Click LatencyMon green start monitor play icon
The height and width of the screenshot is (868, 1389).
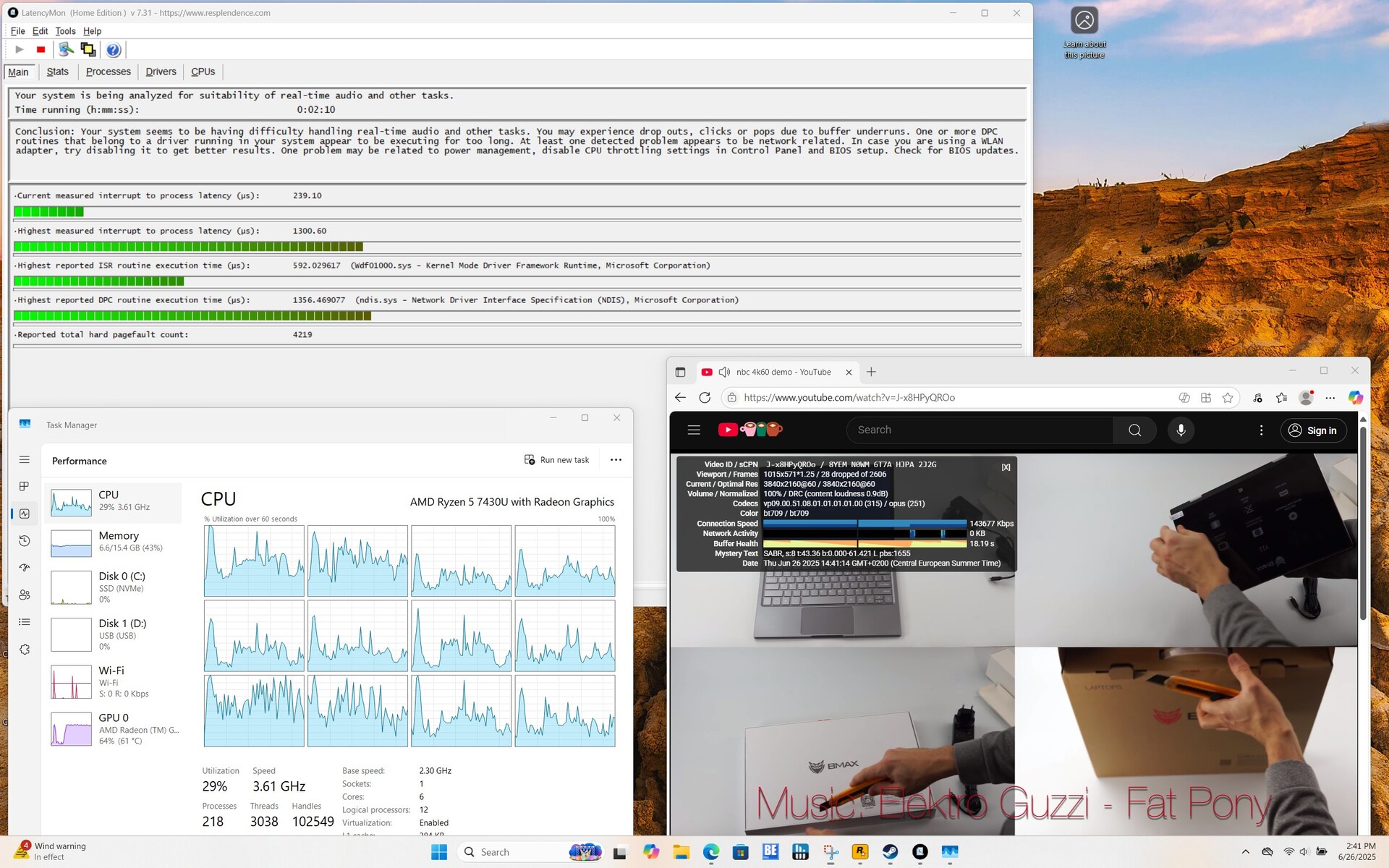click(20, 50)
